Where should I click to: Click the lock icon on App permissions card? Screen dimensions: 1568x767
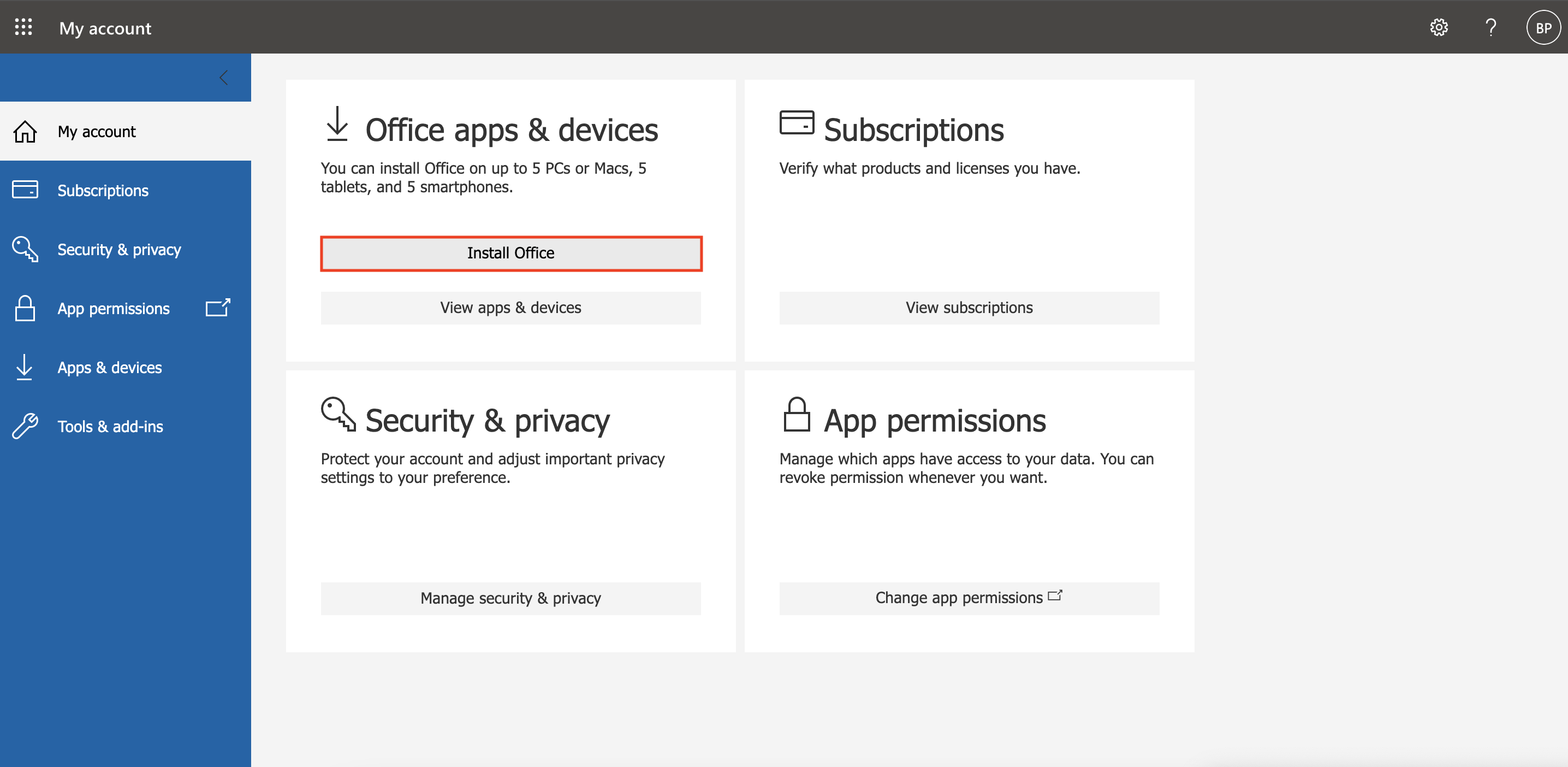pos(797,414)
